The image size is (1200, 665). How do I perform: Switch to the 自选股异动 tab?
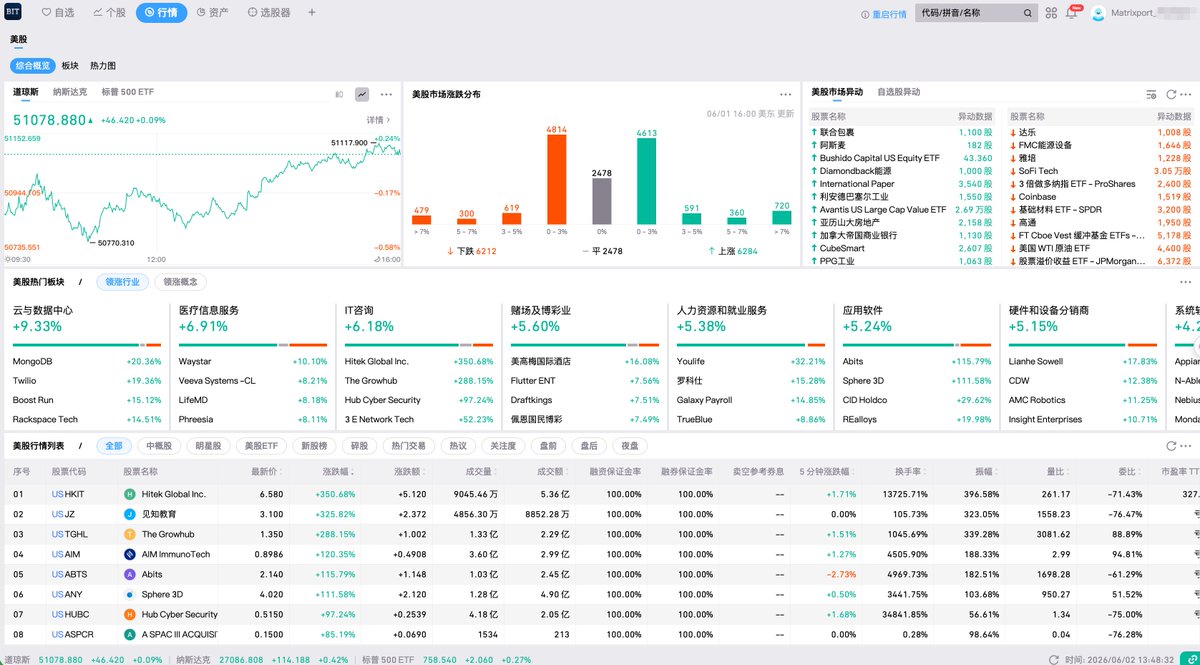click(899, 92)
